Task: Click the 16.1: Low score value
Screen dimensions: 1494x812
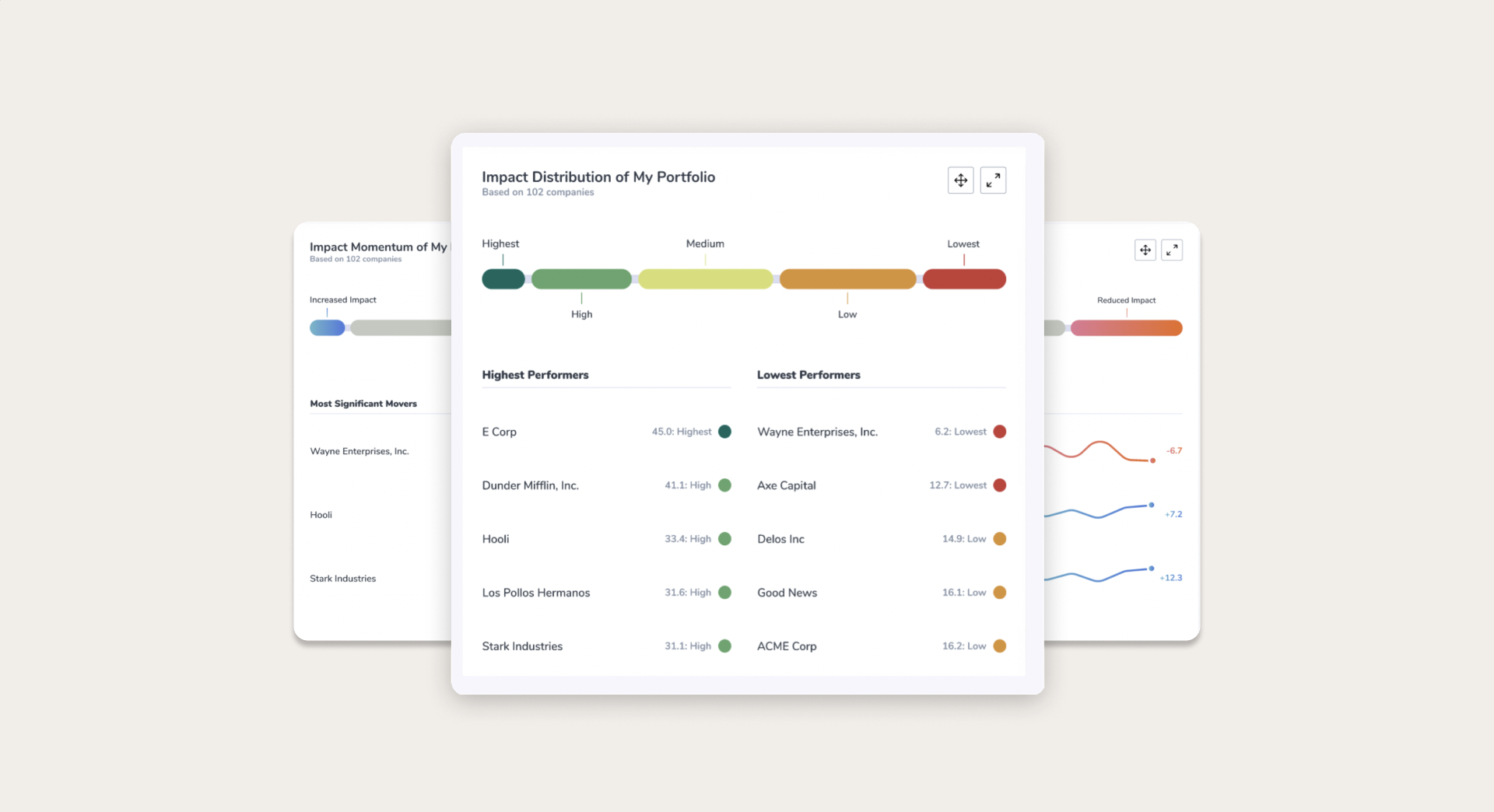Action: (964, 593)
